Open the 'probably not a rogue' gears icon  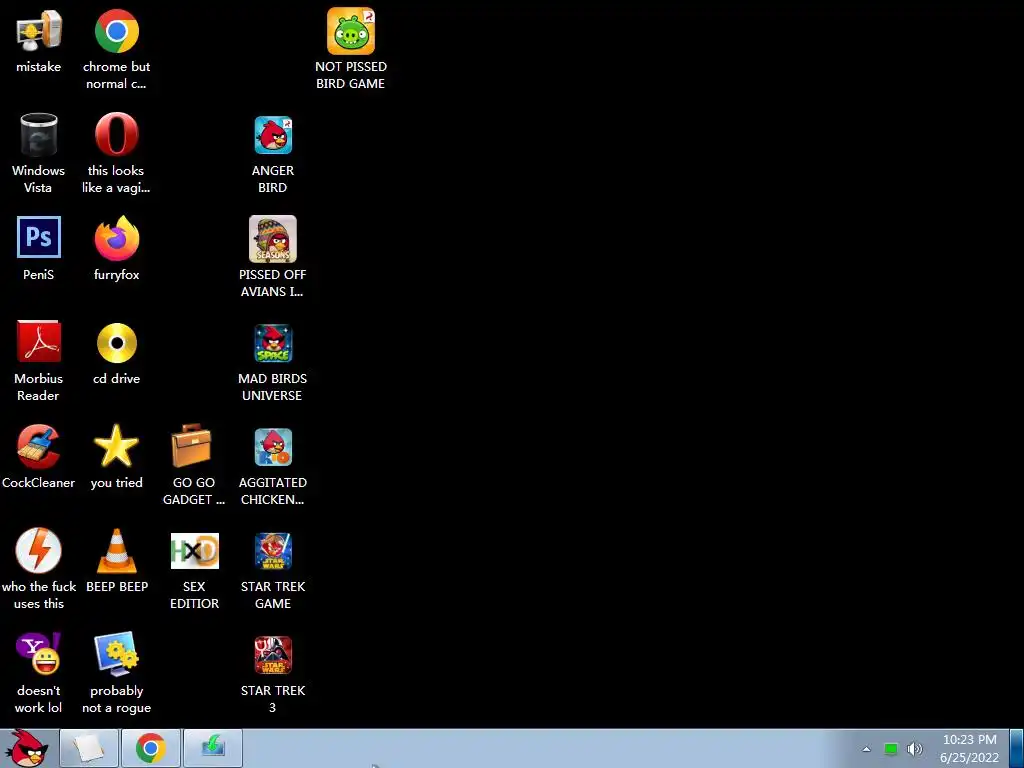[117, 654]
